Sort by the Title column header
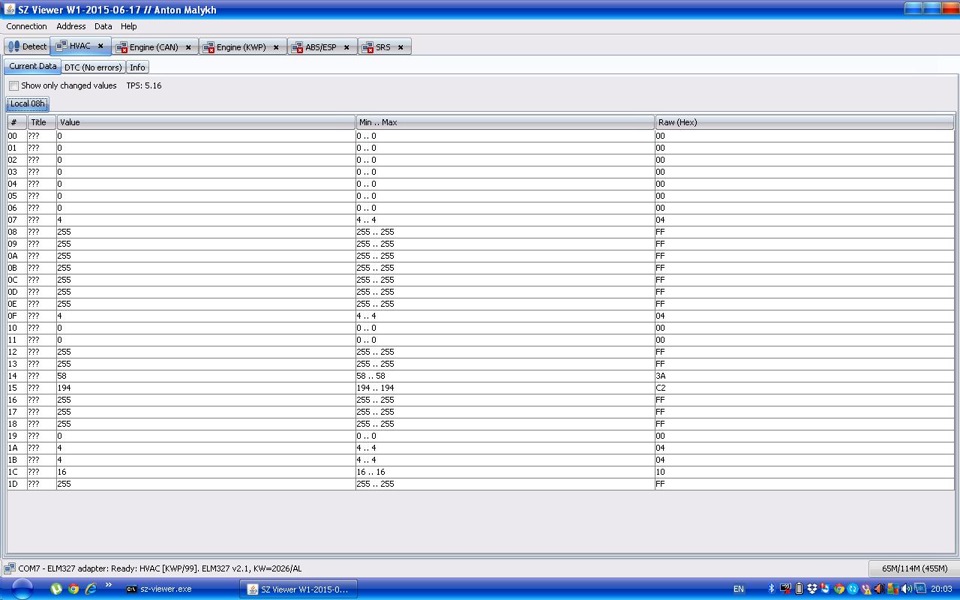 point(42,122)
